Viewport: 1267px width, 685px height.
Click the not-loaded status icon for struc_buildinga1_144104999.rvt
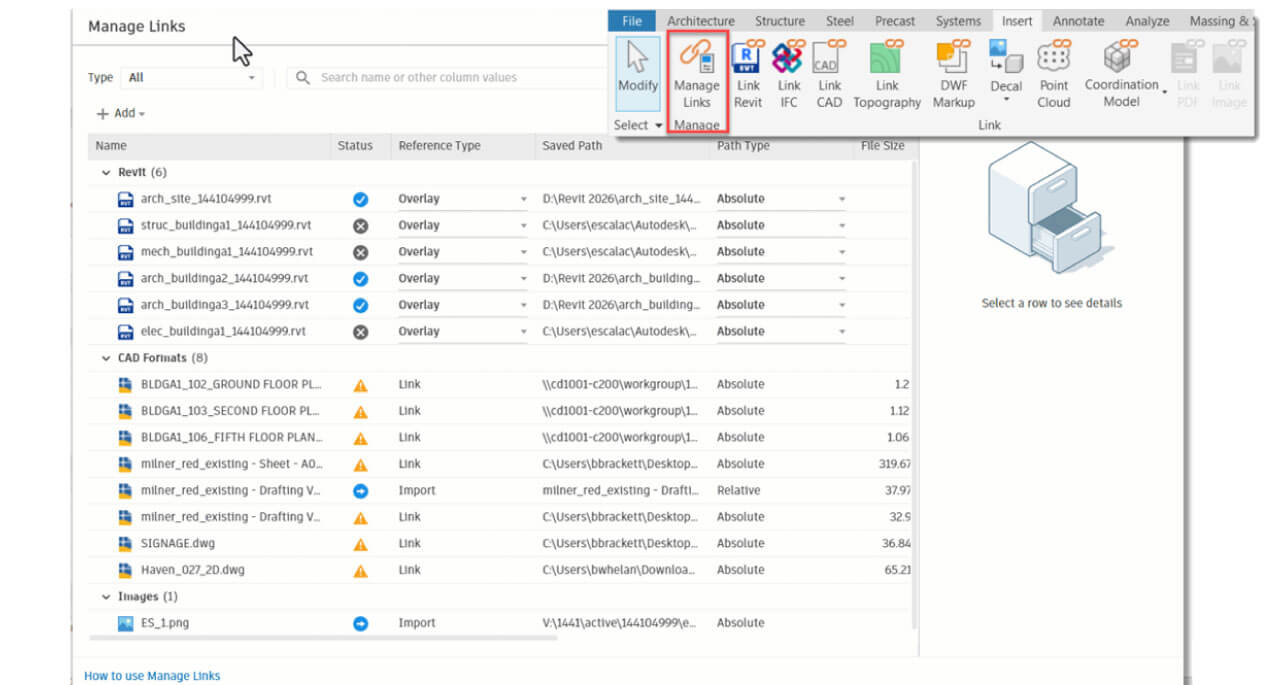coord(361,225)
